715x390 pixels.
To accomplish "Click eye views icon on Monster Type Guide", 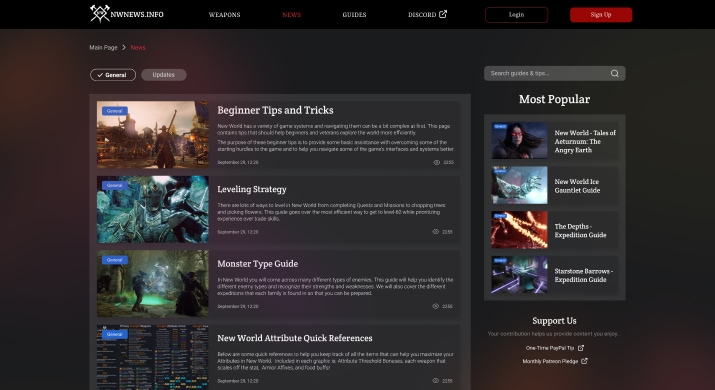I will pyautogui.click(x=435, y=306).
